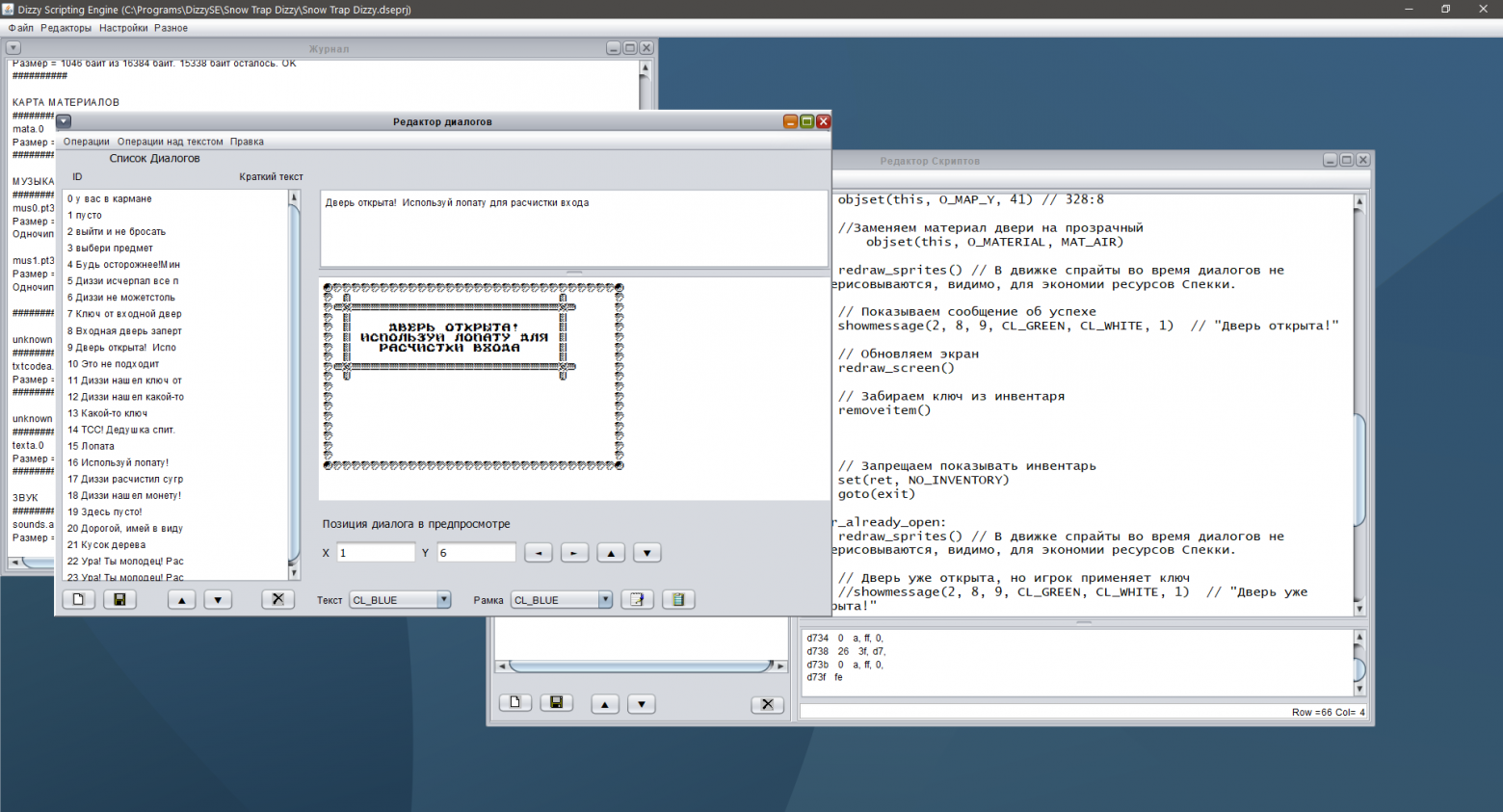Screen dimensions: 1503x812
Task: Delete selected dialog with the X button
Action: pyautogui.click(x=277, y=599)
